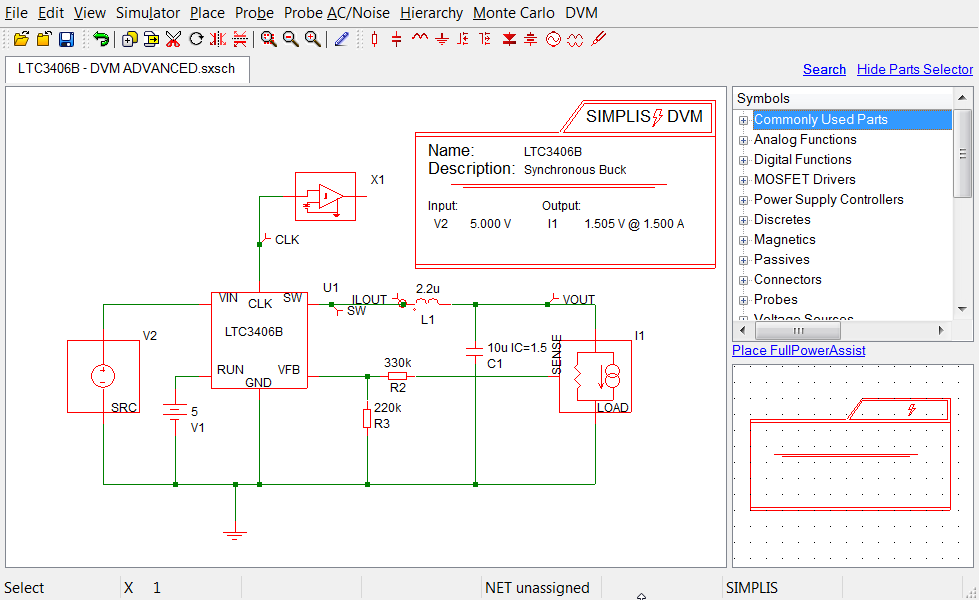Viewport: 979px width, 600px height.
Task: Select the LTC3406B - DVM ADVANCED.sxsch tab
Action: [127, 69]
